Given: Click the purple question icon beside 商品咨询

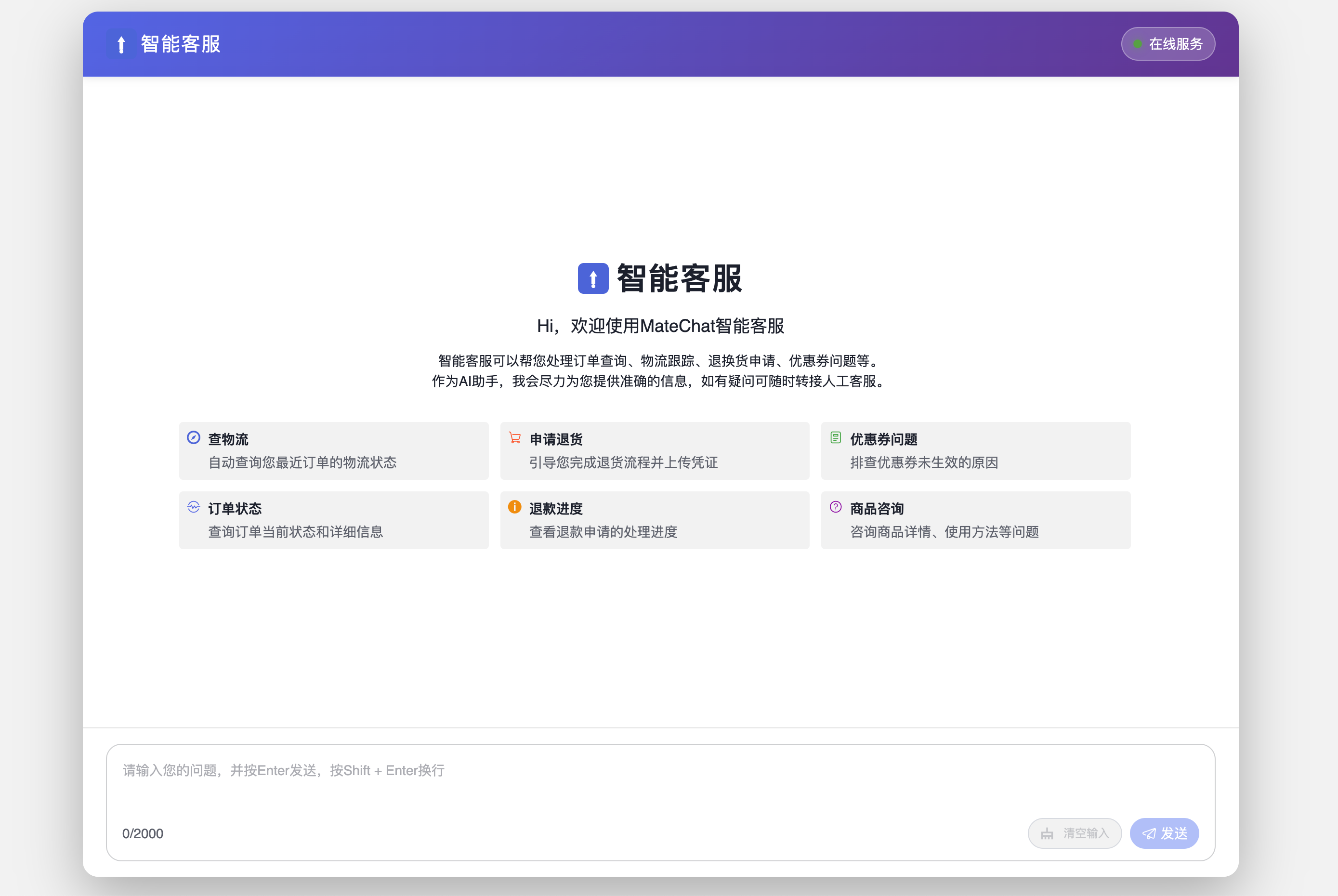Looking at the screenshot, I should [835, 507].
